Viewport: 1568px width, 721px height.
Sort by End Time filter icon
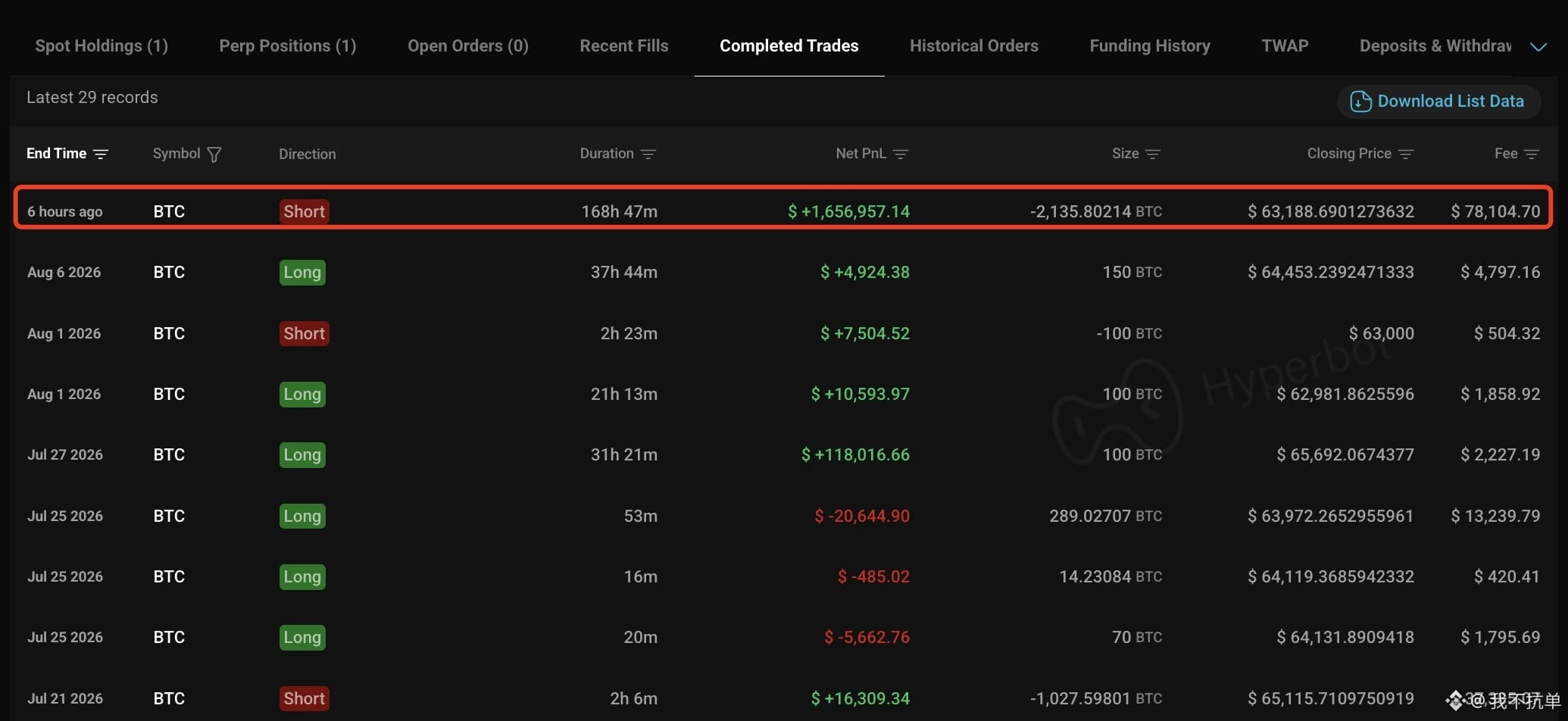point(101,154)
